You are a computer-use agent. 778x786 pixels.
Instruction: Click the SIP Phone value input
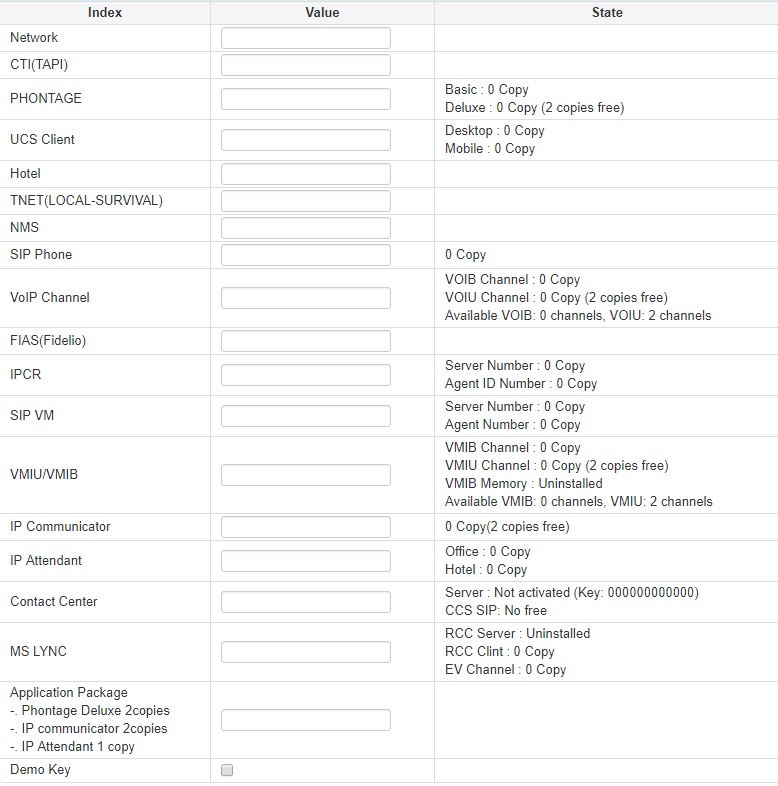coord(305,255)
